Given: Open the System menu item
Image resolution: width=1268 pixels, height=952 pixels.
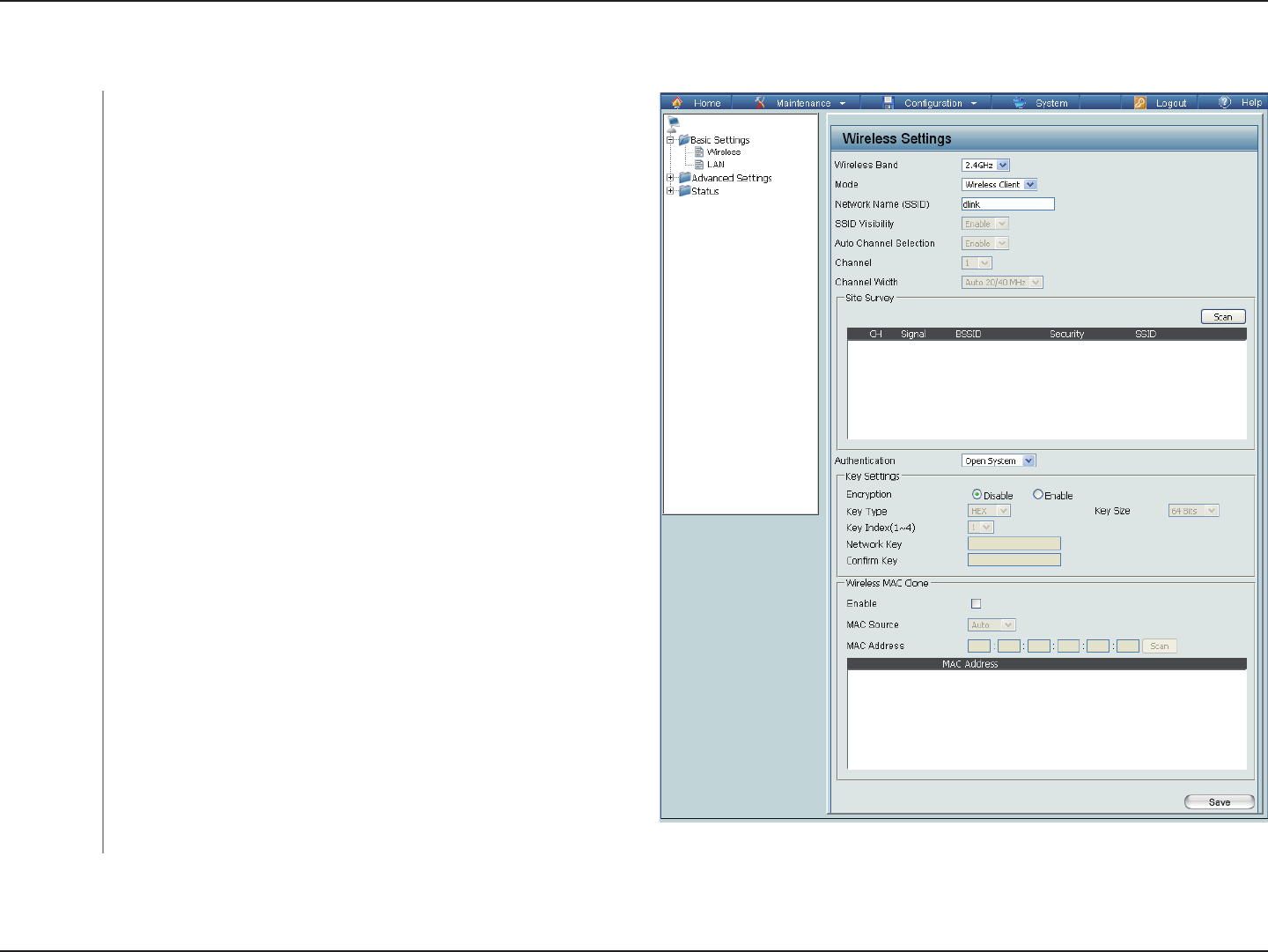Looking at the screenshot, I should [1051, 103].
